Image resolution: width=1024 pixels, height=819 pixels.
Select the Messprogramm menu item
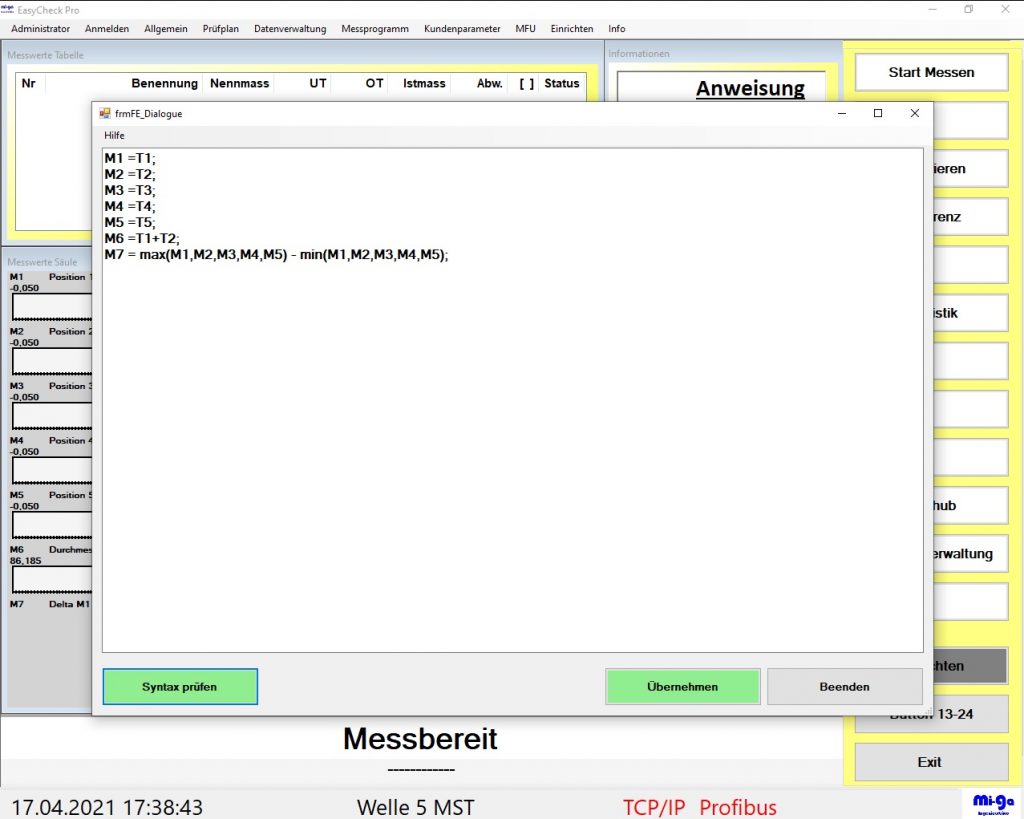click(x=375, y=29)
